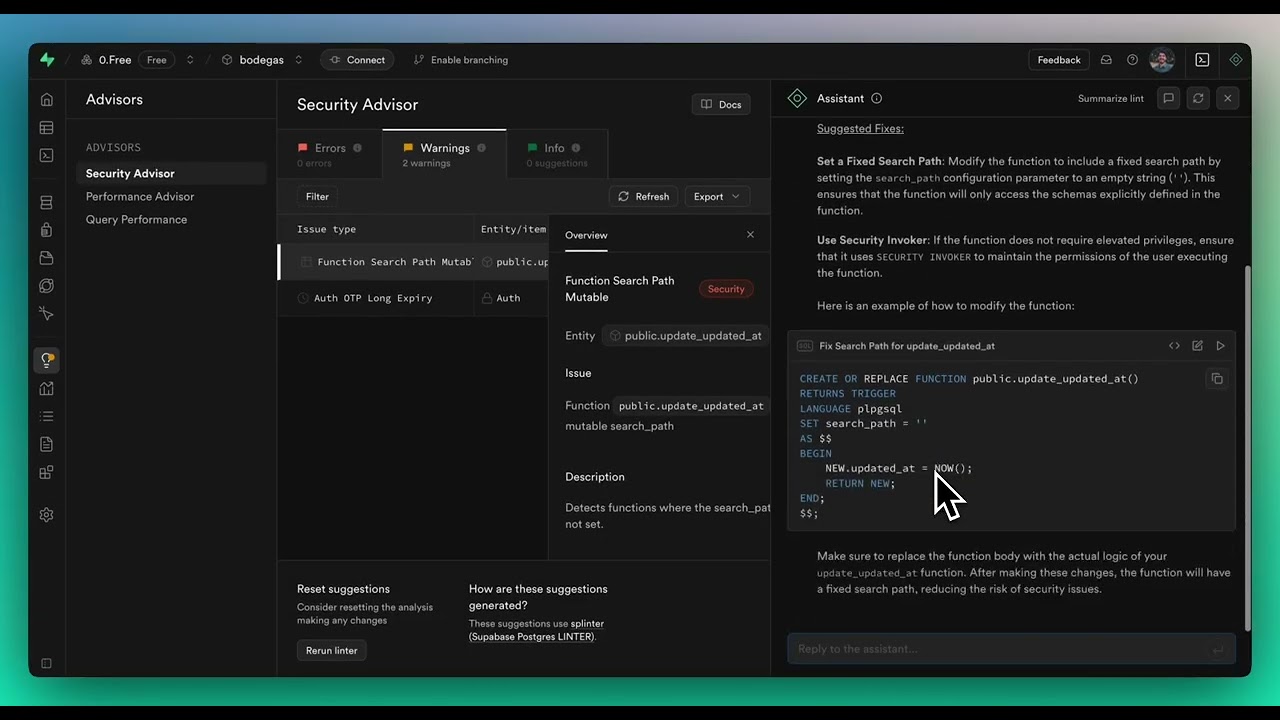The height and width of the screenshot is (720, 1280).
Task: Open the Database sidebar icon
Action: [46, 203]
